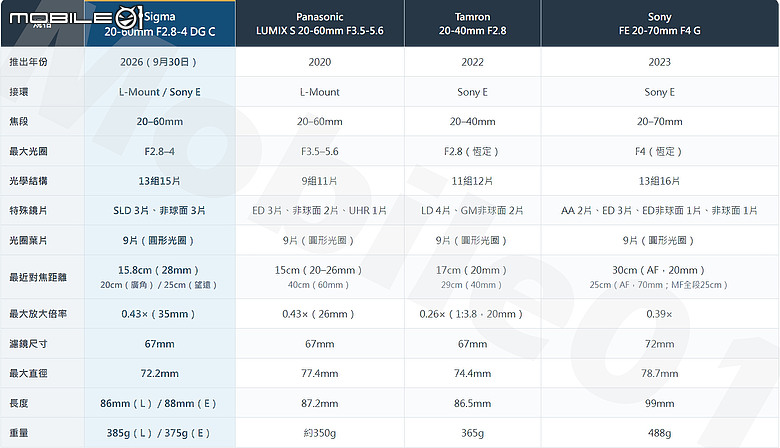Click the 'F2.8 (恆定)' aperture cell
Screen dimensions: 780x448
[x=471, y=151]
